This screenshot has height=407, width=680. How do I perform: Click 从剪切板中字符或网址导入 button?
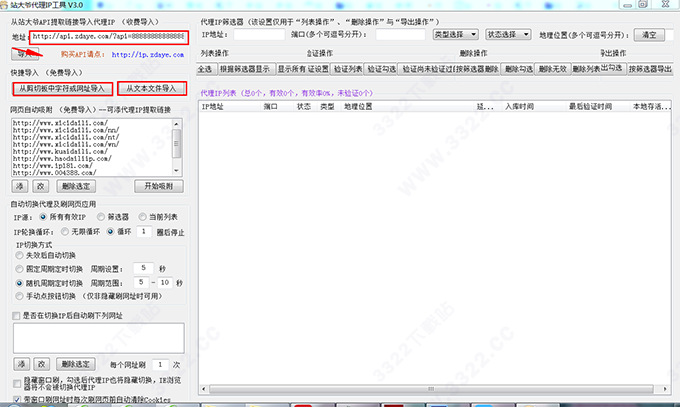(x=62, y=89)
